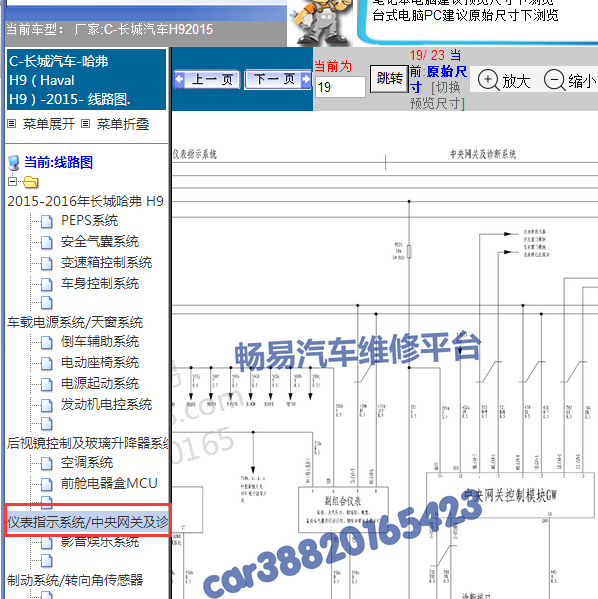
Task: Click the page icon beside 车身控制系统
Action: coord(47,284)
